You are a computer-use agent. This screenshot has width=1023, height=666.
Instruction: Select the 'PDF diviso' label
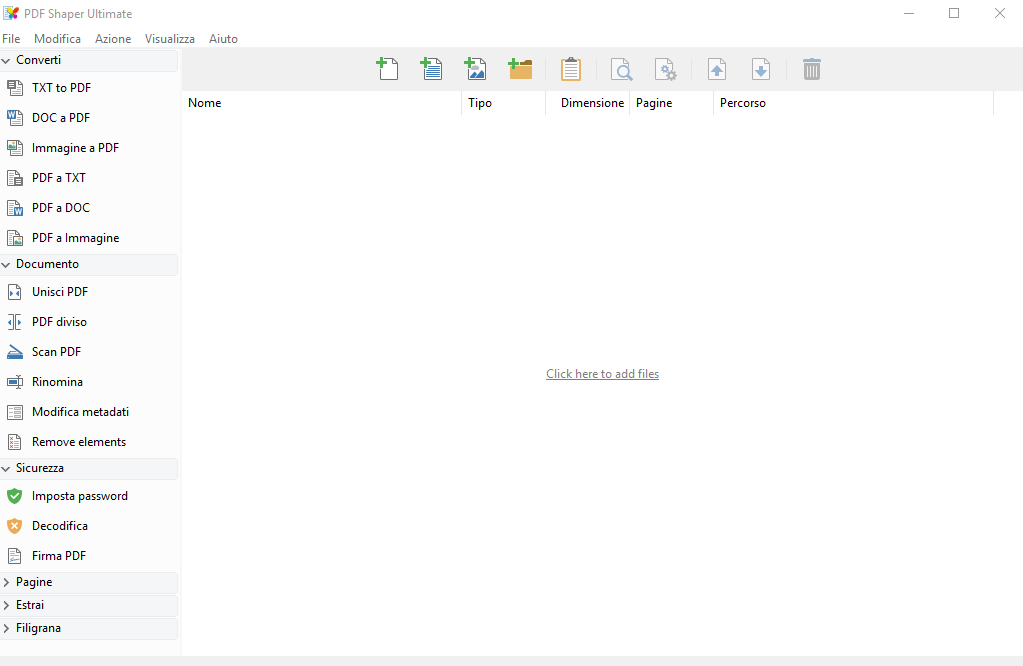(x=59, y=322)
